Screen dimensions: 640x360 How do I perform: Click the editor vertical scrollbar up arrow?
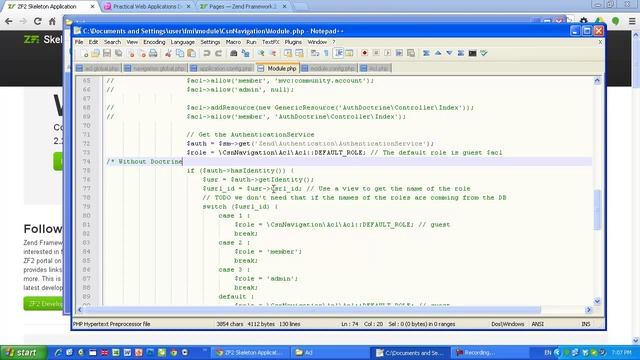597,81
